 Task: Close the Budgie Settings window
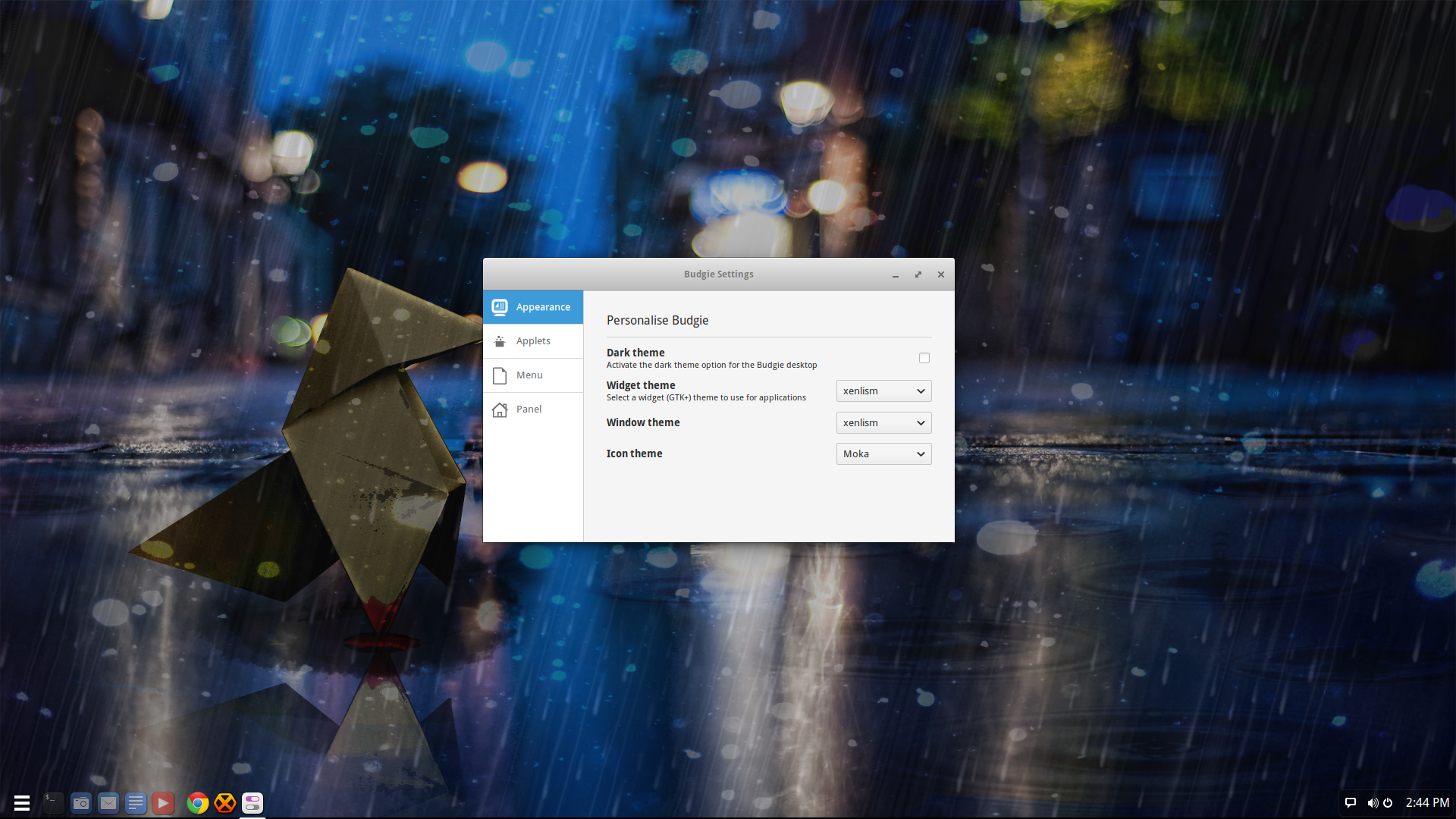941,275
